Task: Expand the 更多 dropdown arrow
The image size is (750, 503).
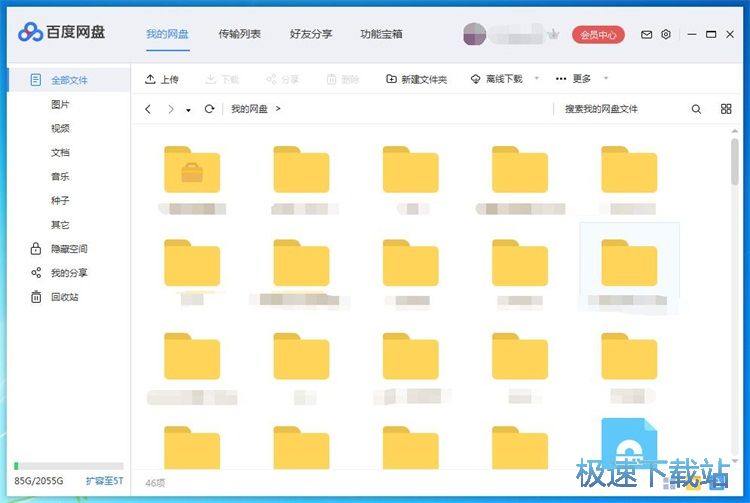Action: (606, 78)
